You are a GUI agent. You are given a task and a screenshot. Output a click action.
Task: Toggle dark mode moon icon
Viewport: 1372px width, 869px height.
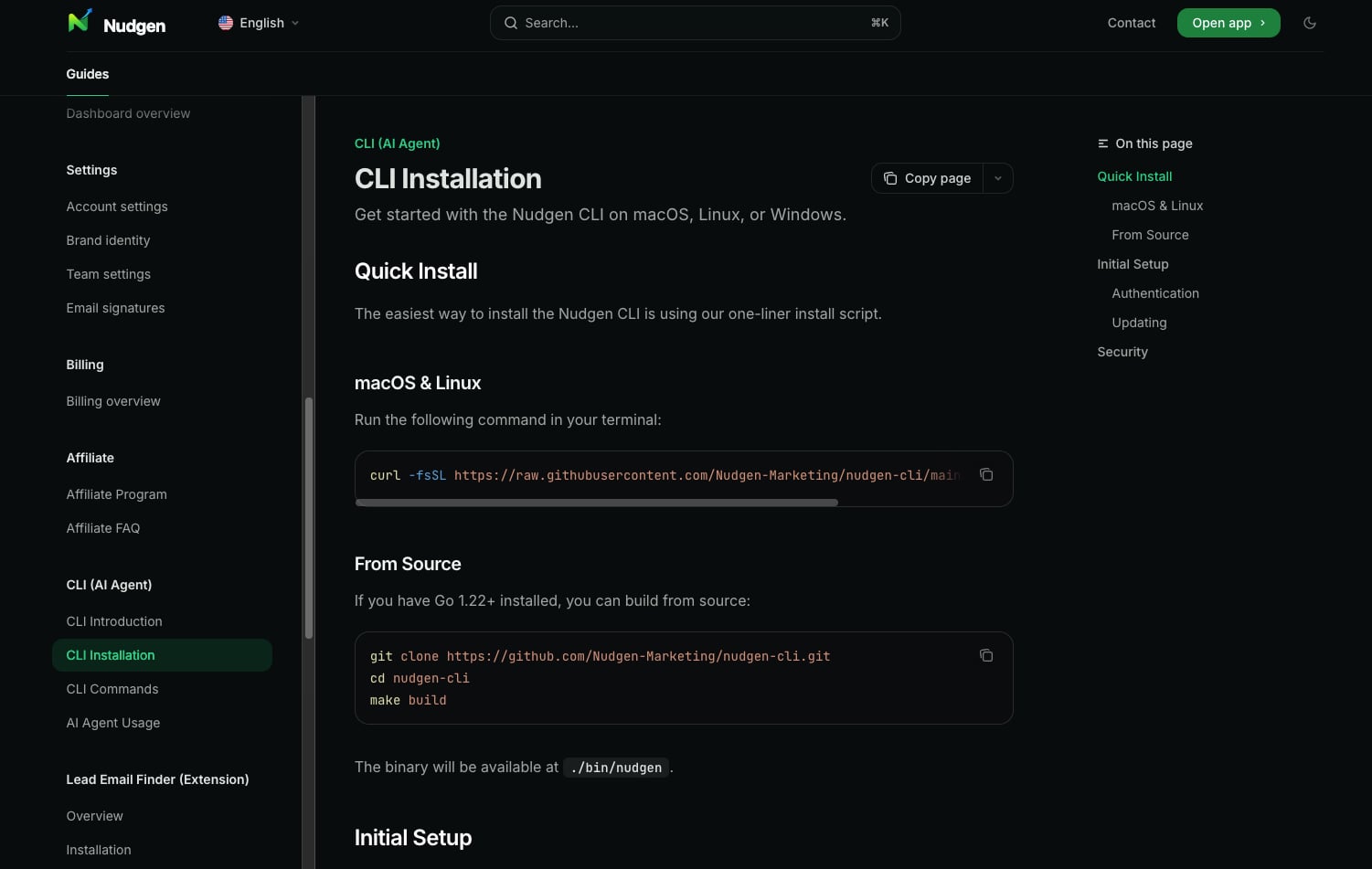(1310, 23)
